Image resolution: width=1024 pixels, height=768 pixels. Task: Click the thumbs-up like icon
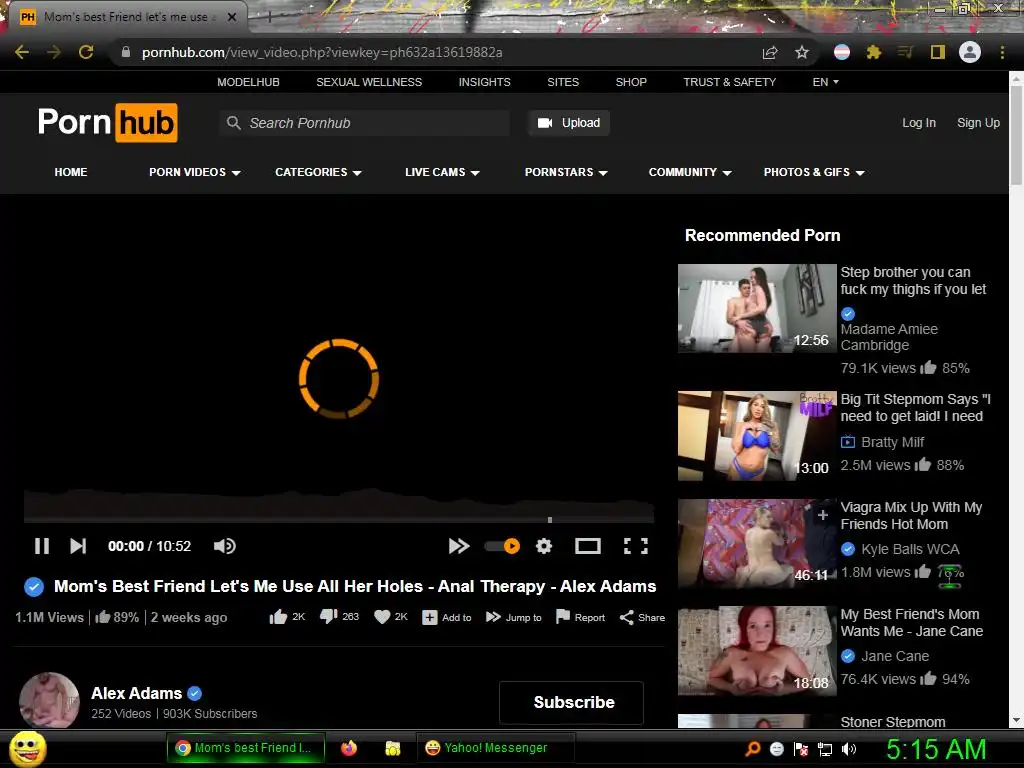coord(278,617)
